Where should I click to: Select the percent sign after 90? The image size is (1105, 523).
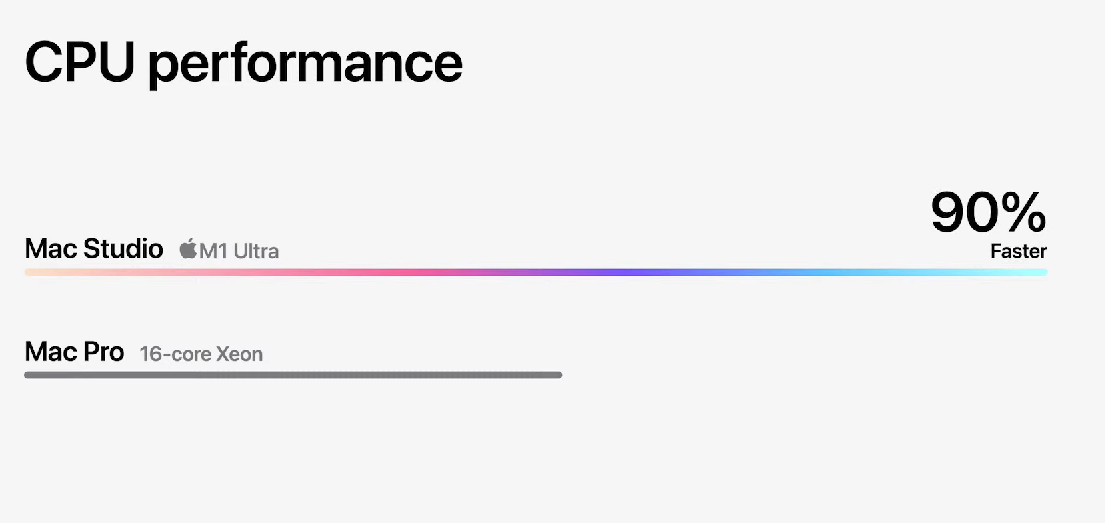click(1018, 213)
